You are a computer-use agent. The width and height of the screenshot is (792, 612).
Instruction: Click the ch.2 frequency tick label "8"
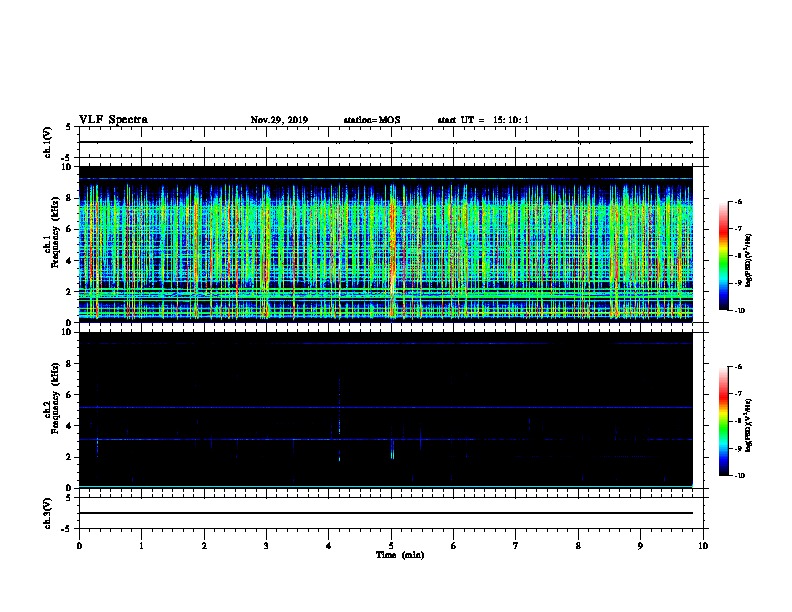(x=69, y=364)
